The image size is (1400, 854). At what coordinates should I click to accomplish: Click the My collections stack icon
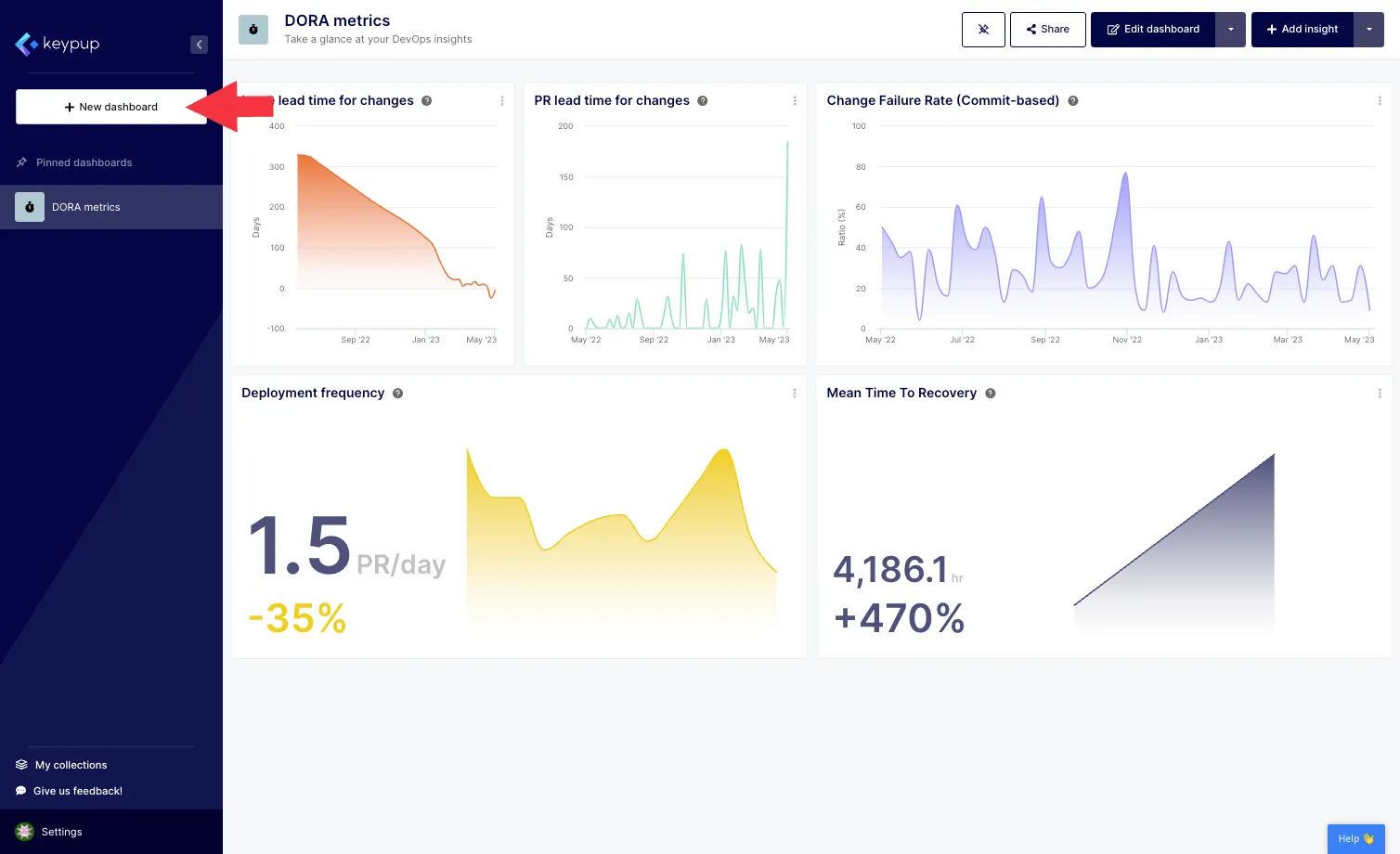pos(20,764)
